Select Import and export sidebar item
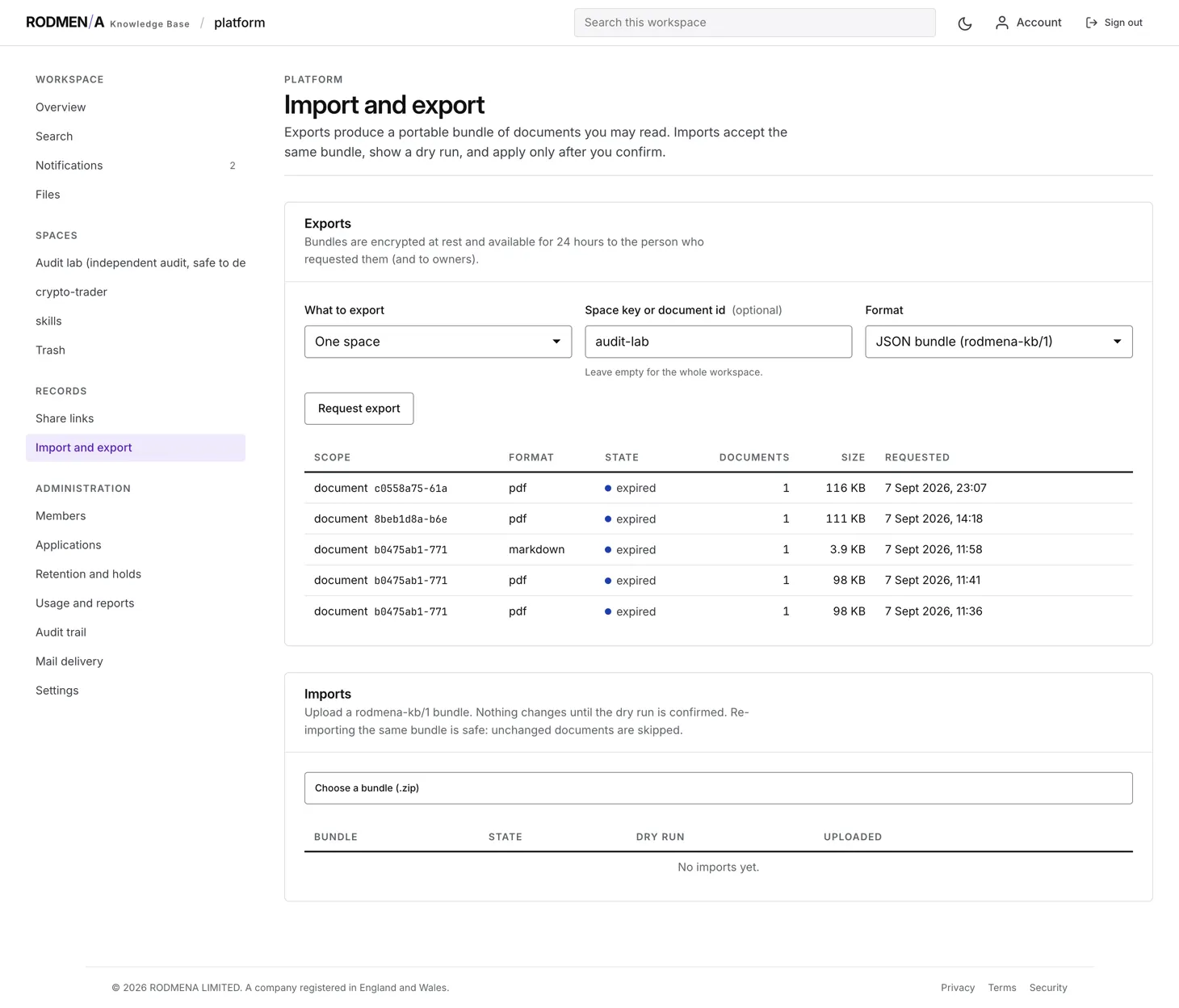Screen dimensions: 1179x1008 [136, 447]
